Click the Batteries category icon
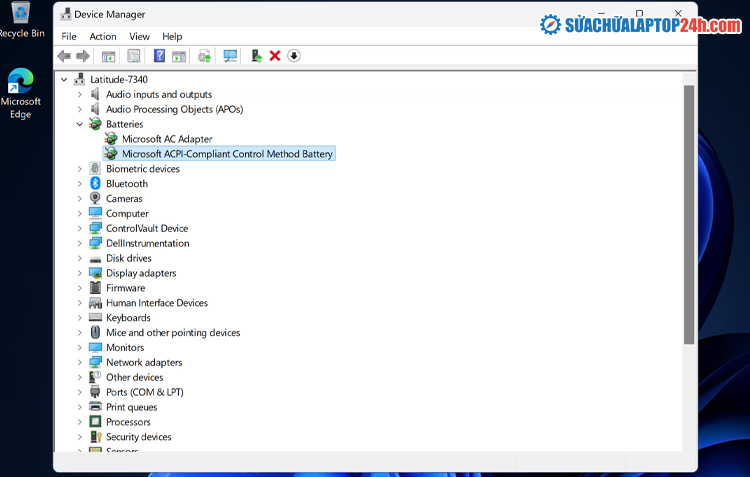 (95, 124)
